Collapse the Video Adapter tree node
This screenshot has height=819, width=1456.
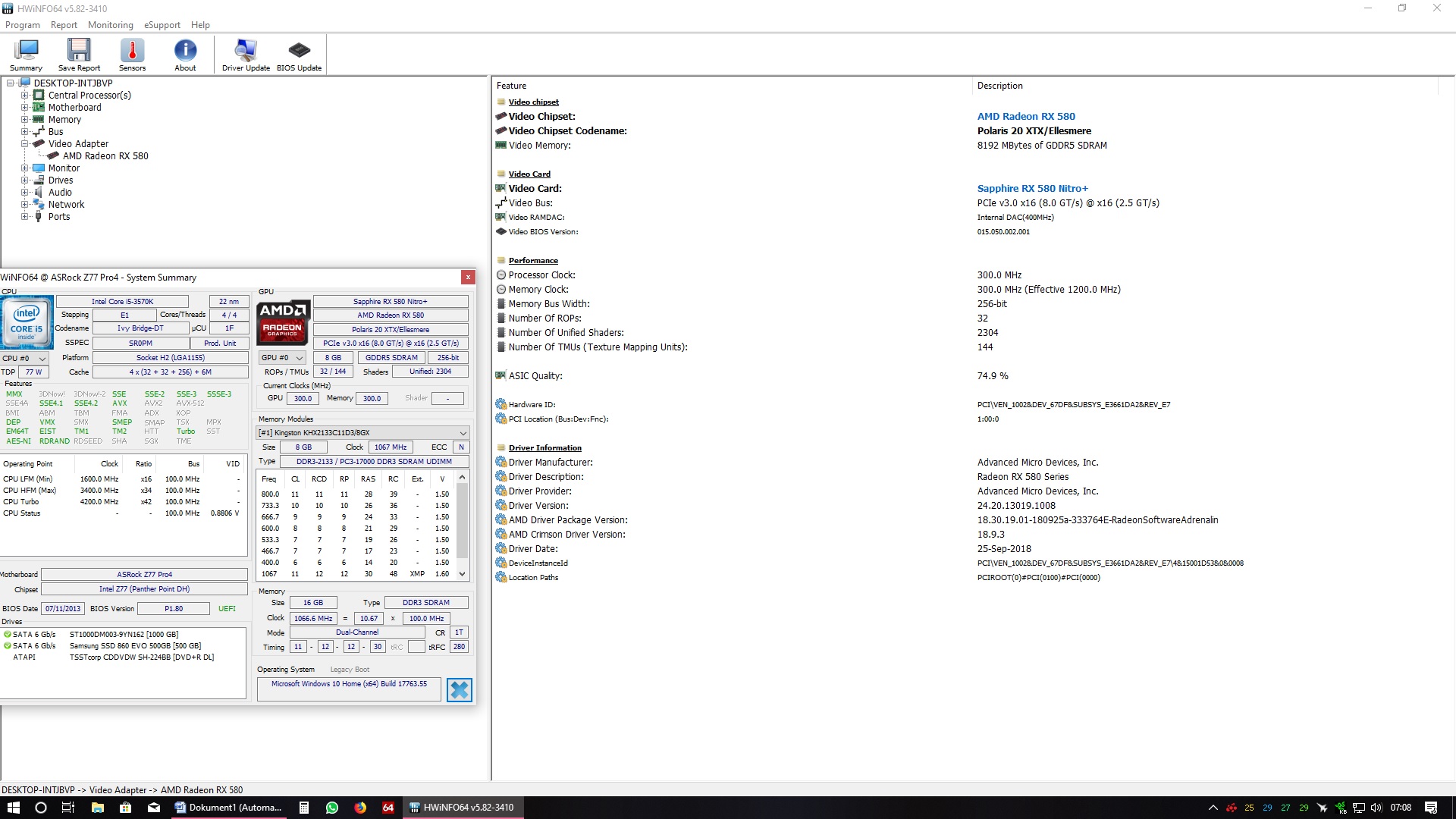24,144
